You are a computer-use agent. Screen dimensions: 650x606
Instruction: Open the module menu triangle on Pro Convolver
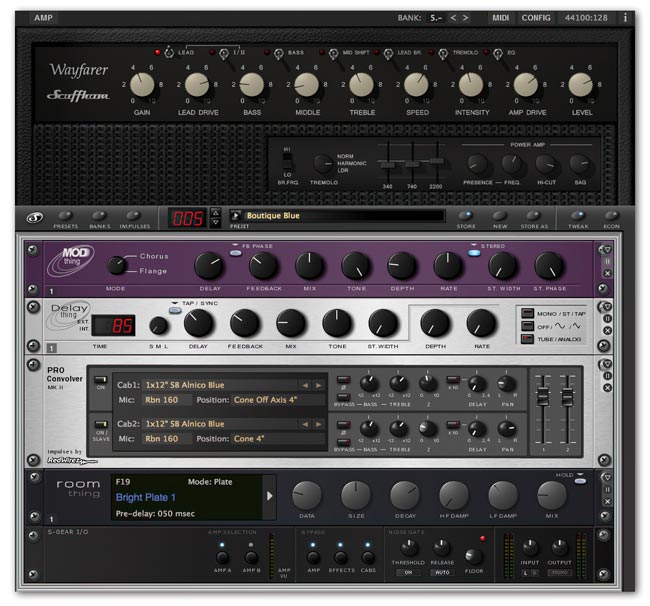click(608, 364)
